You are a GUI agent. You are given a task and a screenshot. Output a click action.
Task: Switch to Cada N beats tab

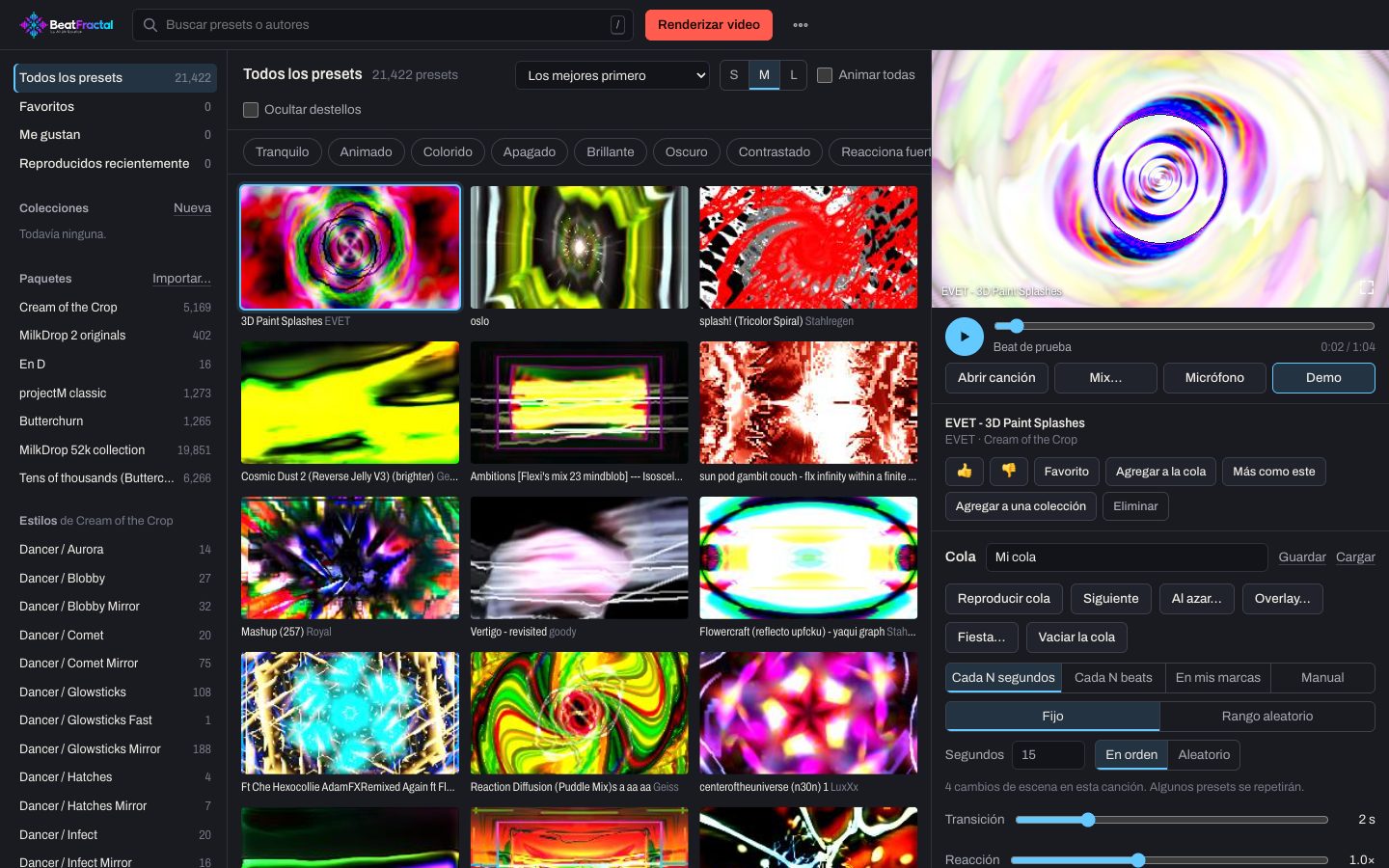tap(1113, 678)
